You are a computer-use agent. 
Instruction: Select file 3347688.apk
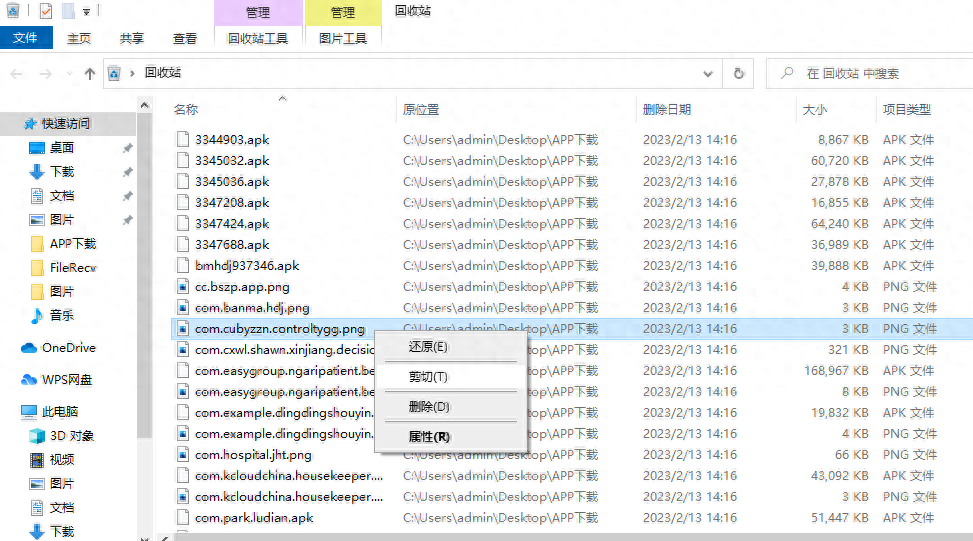[x=232, y=245]
